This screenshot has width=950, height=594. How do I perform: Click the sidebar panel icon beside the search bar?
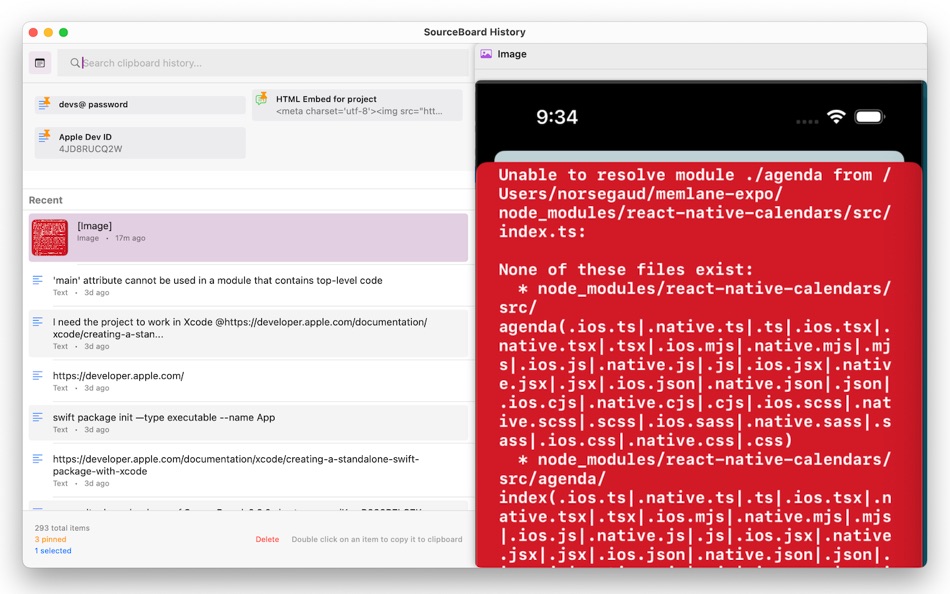39,62
